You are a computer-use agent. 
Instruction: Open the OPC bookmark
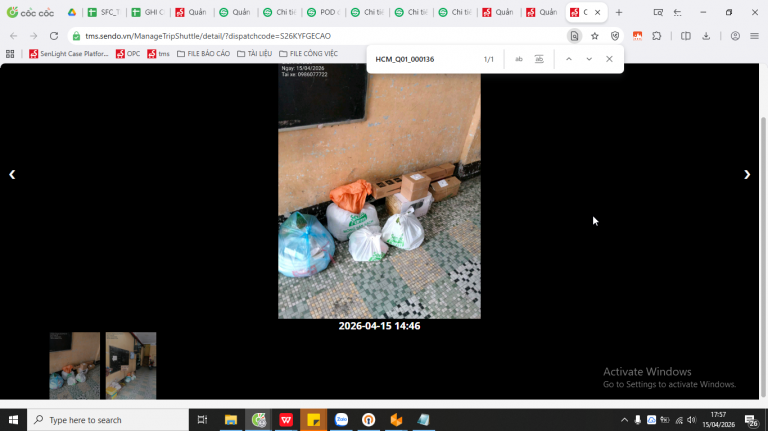(x=128, y=54)
